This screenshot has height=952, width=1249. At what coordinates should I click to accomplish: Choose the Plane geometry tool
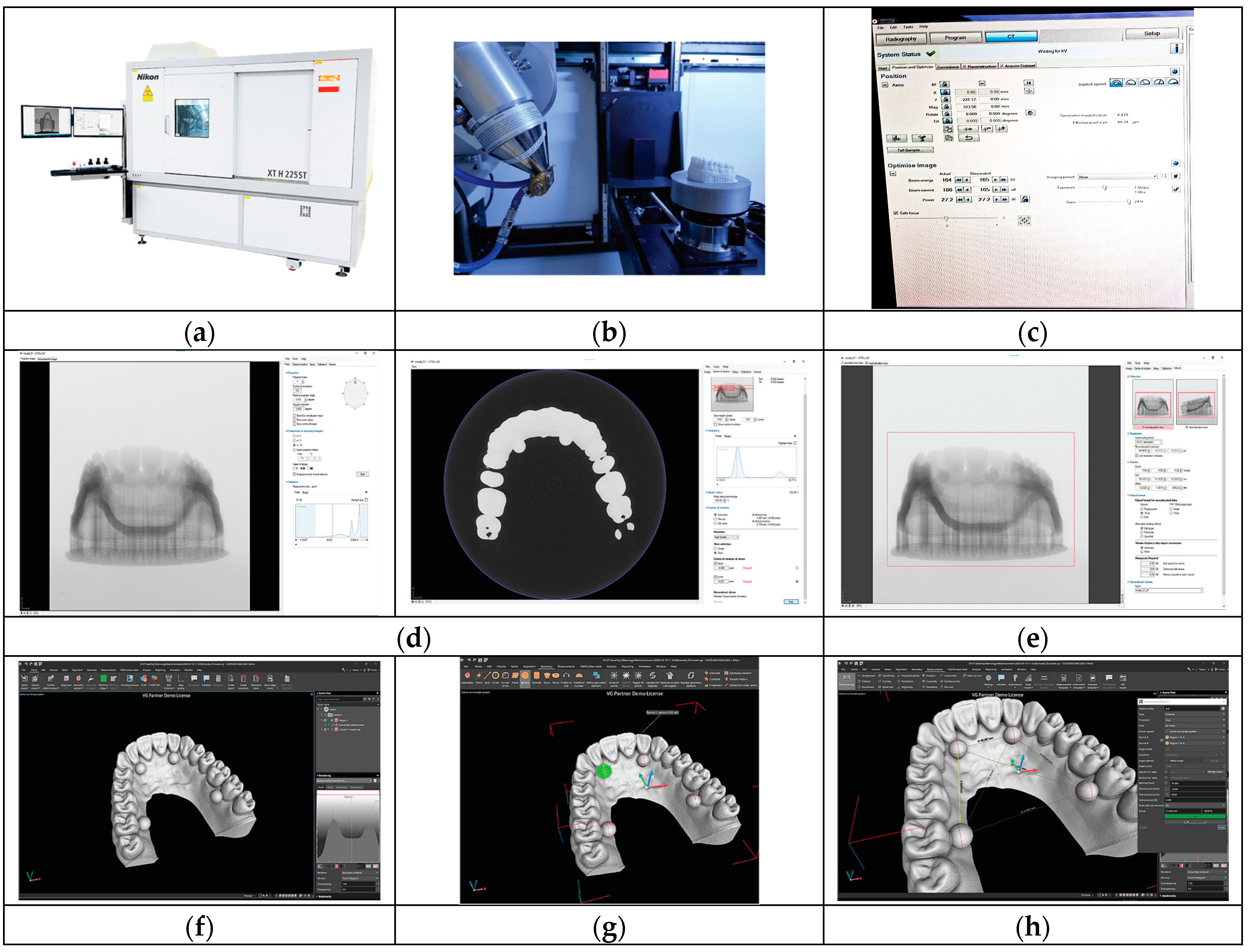pyautogui.click(x=515, y=676)
